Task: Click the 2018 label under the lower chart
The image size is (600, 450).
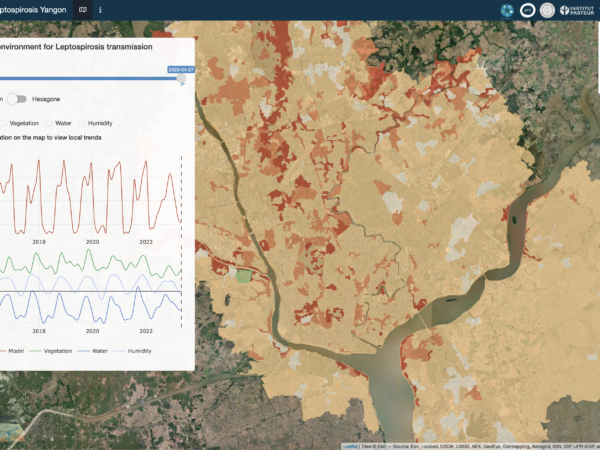Action: click(x=39, y=331)
